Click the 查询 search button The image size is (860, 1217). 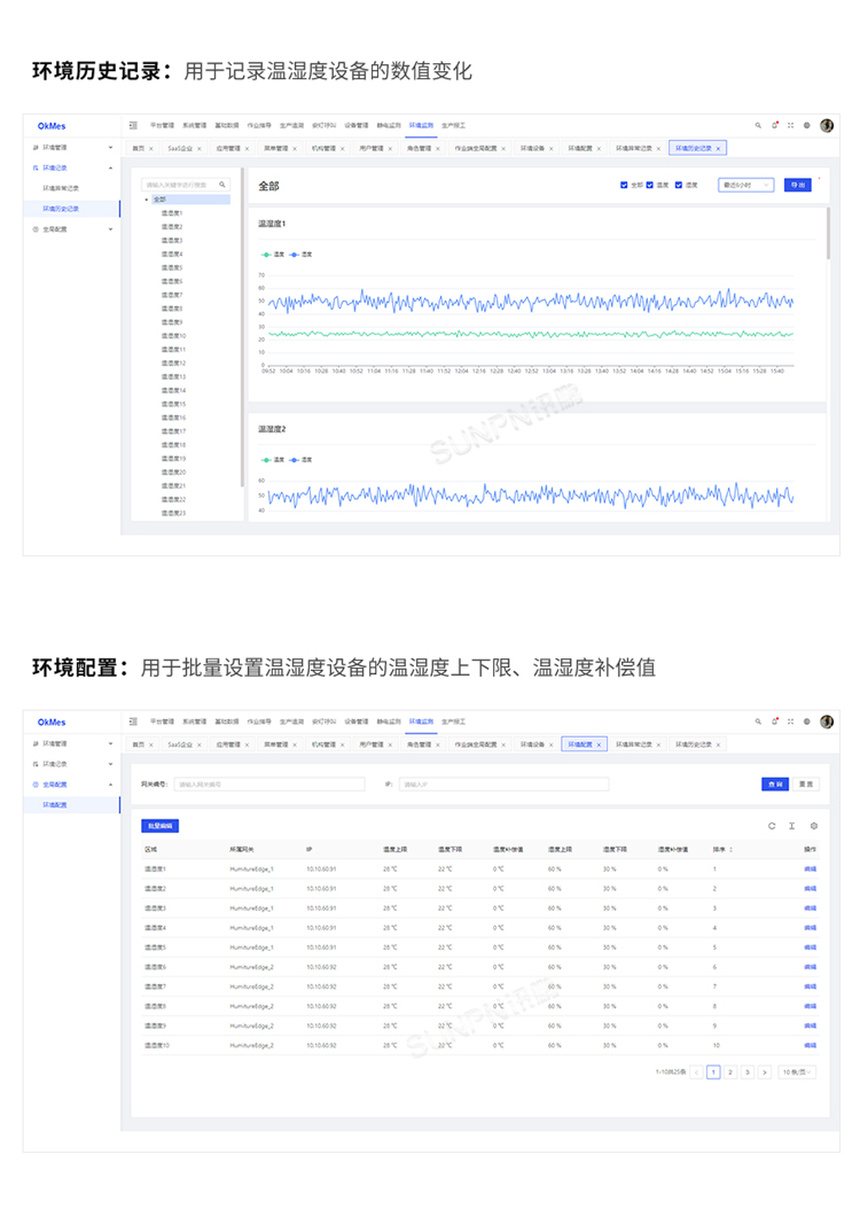pos(775,785)
